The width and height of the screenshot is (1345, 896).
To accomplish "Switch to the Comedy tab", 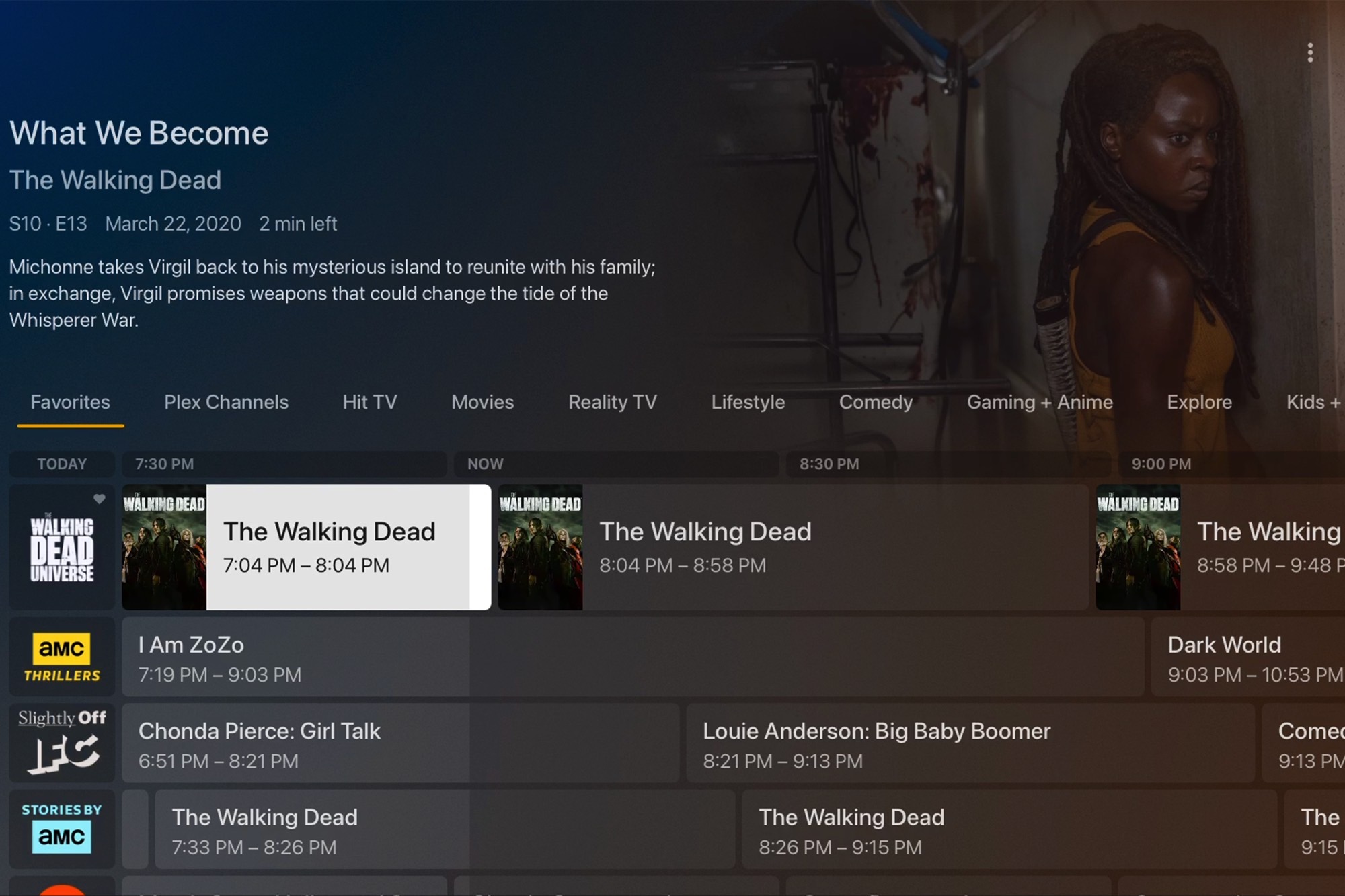I will pos(876,402).
